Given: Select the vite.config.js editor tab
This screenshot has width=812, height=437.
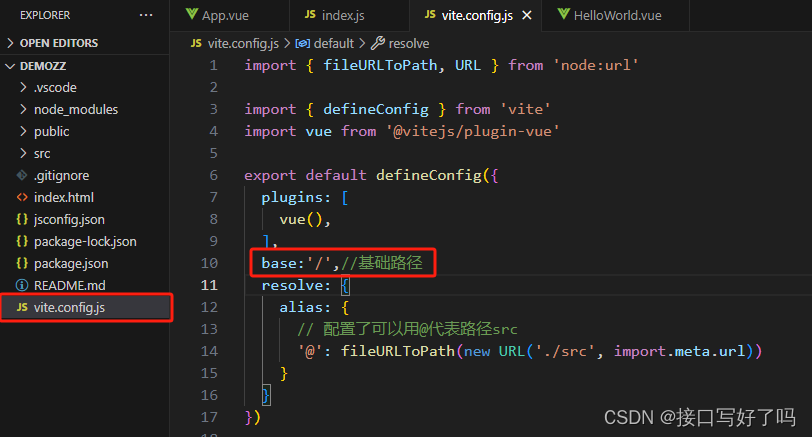Looking at the screenshot, I should coord(477,16).
